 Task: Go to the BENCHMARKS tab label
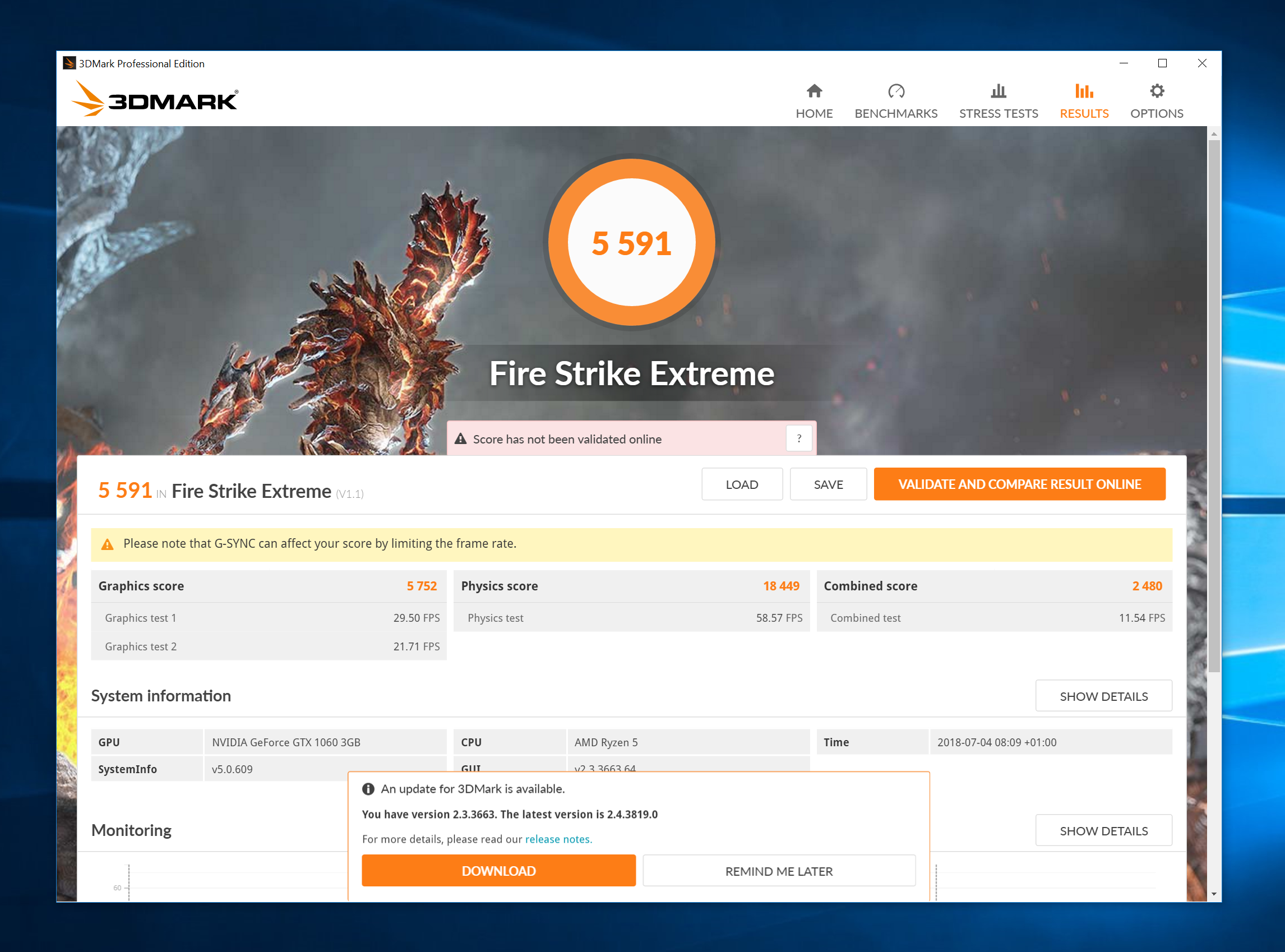[x=895, y=113]
